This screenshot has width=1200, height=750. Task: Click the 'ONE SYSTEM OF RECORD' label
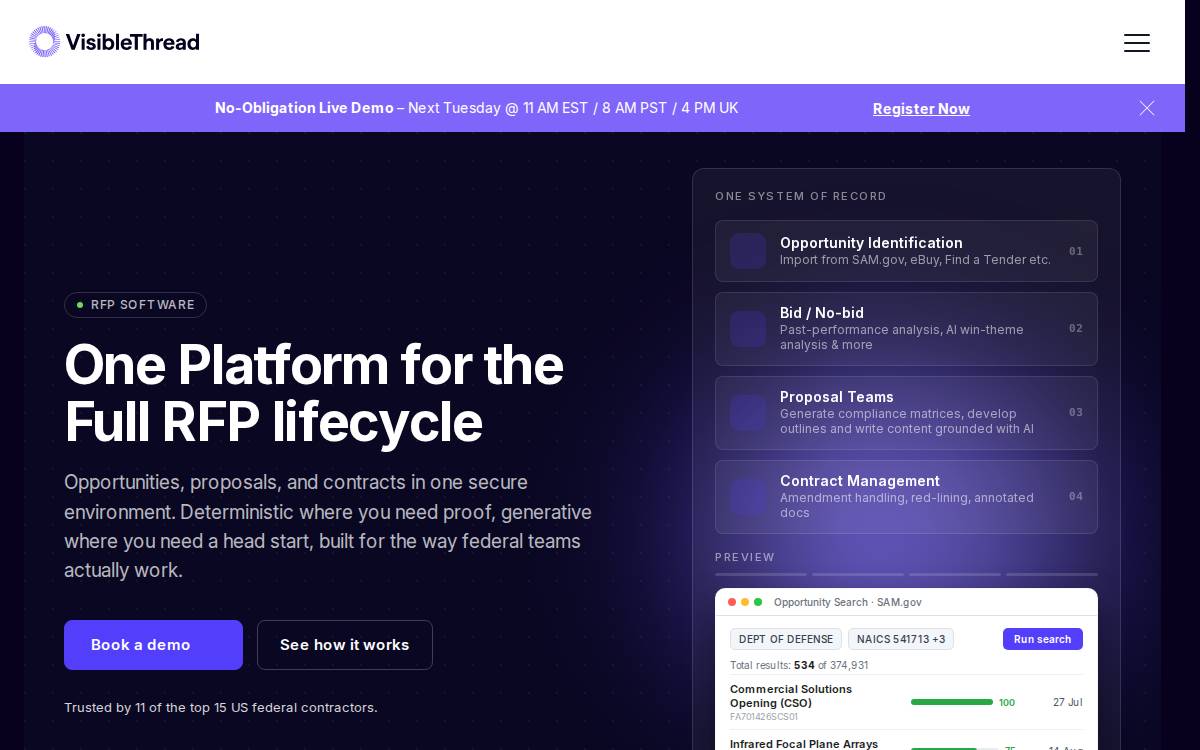(801, 196)
